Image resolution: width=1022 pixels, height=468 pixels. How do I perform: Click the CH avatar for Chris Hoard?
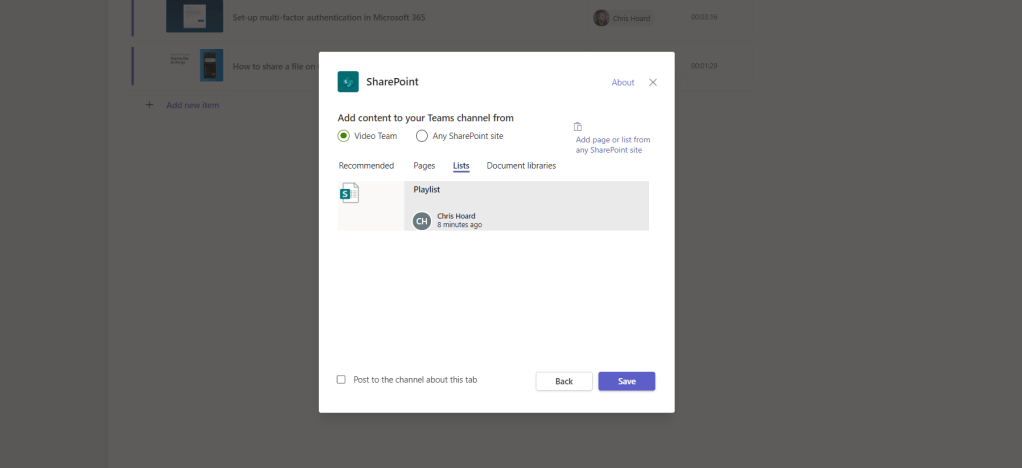[422, 220]
